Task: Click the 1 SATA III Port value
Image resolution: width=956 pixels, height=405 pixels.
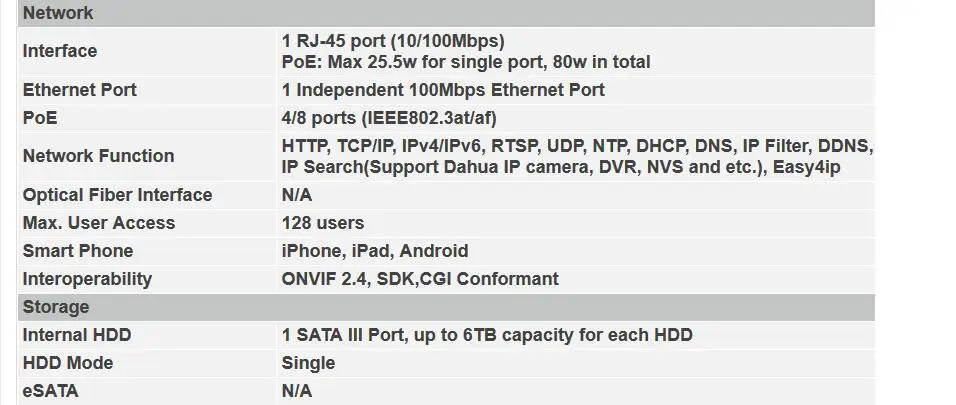Action: [487, 335]
